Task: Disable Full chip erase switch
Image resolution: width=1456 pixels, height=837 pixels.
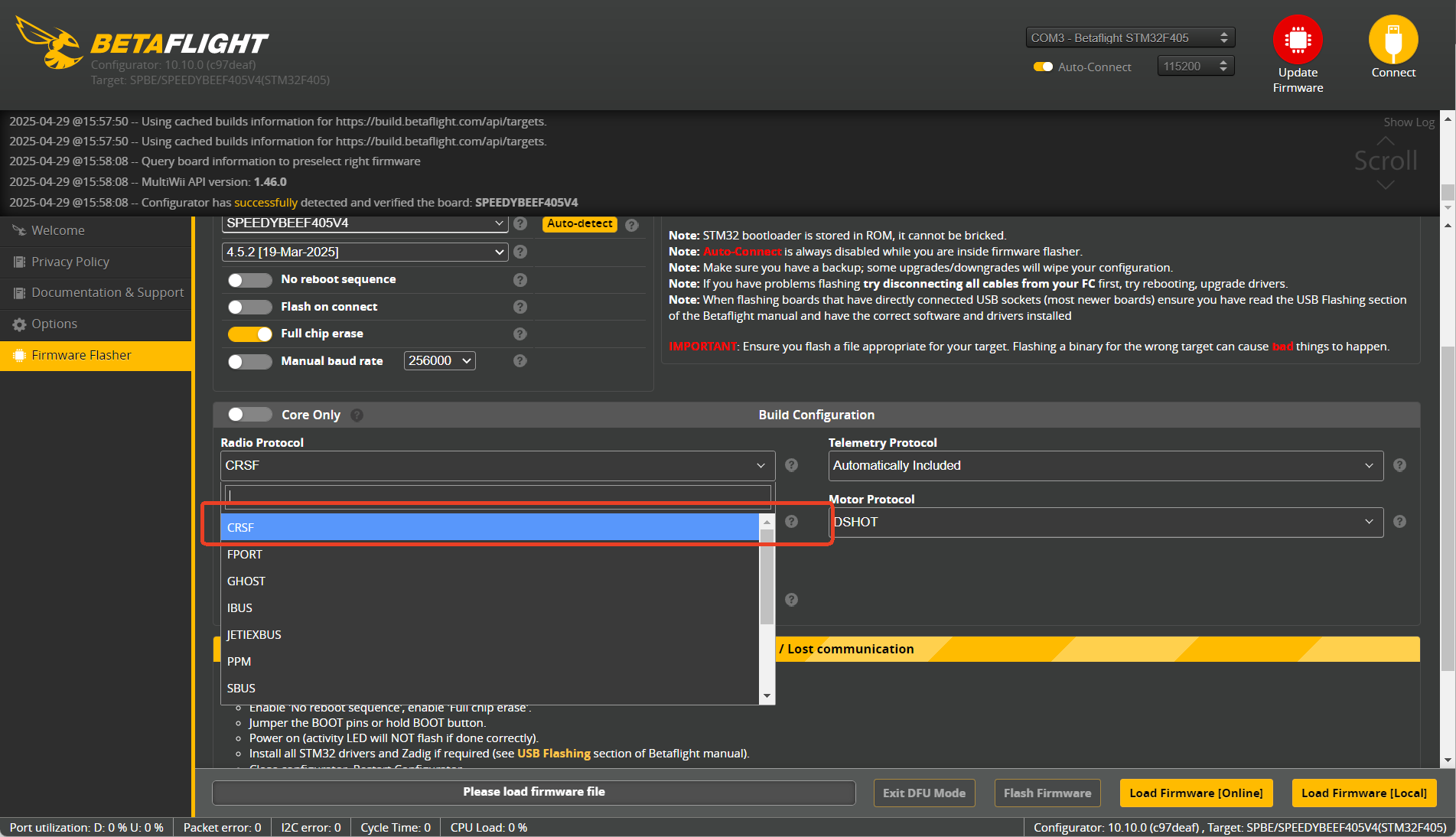Action: click(x=249, y=334)
